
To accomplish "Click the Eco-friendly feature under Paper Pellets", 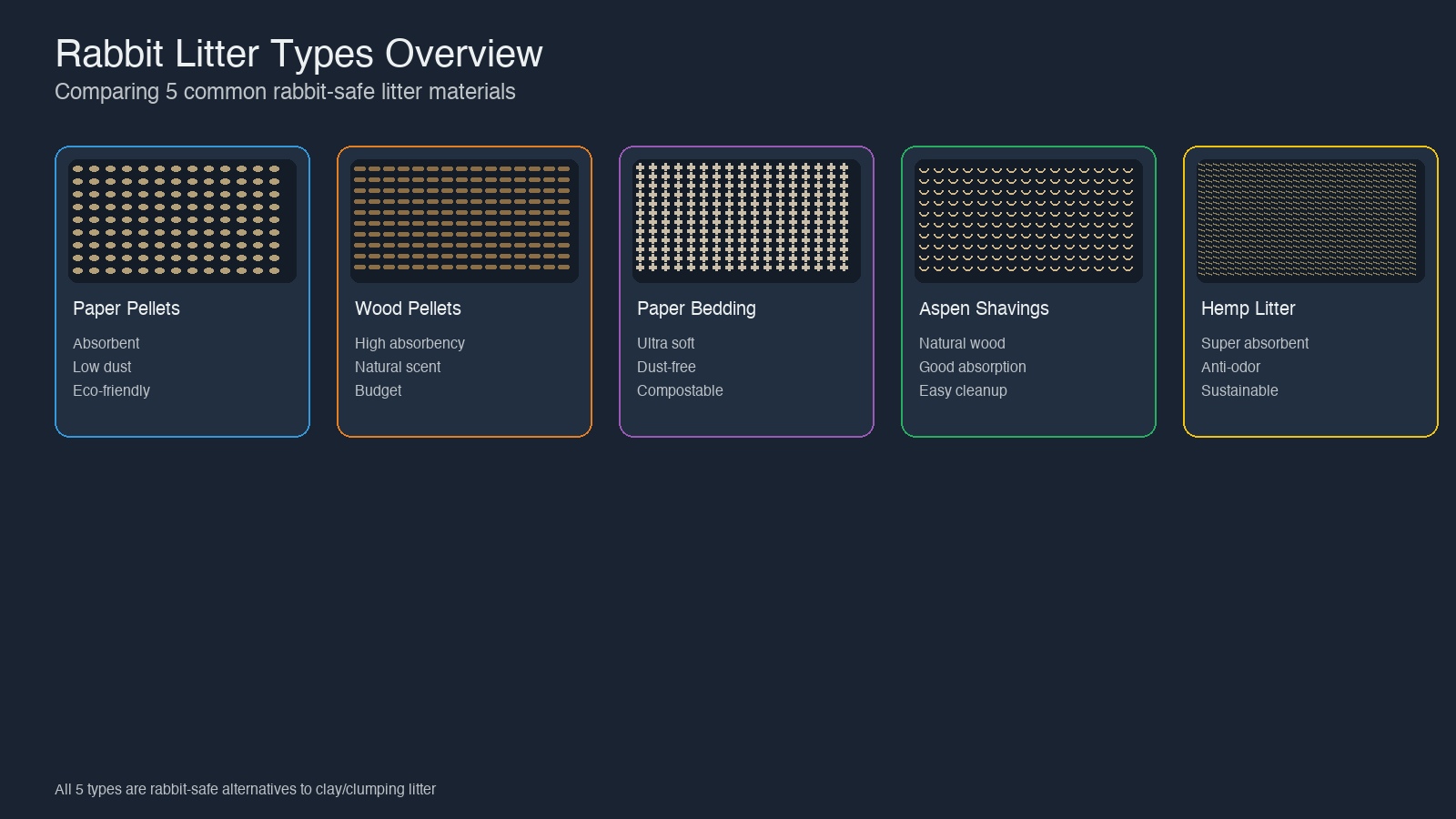I will [111, 390].
